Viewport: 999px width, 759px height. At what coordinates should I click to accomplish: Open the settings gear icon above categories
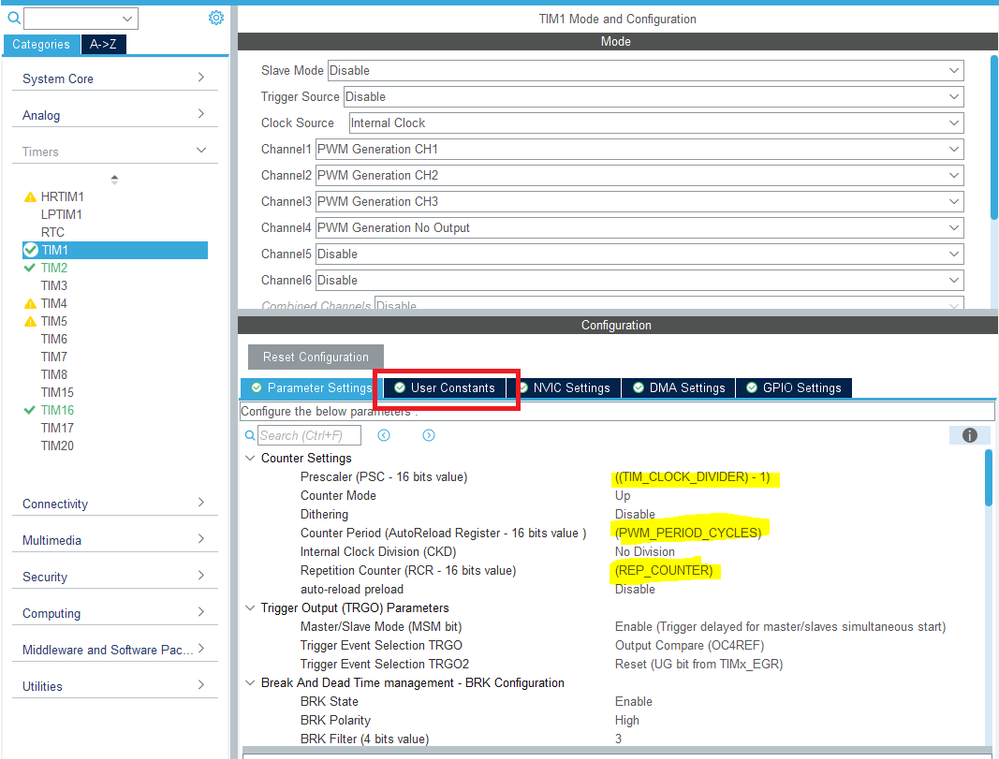[x=216, y=18]
